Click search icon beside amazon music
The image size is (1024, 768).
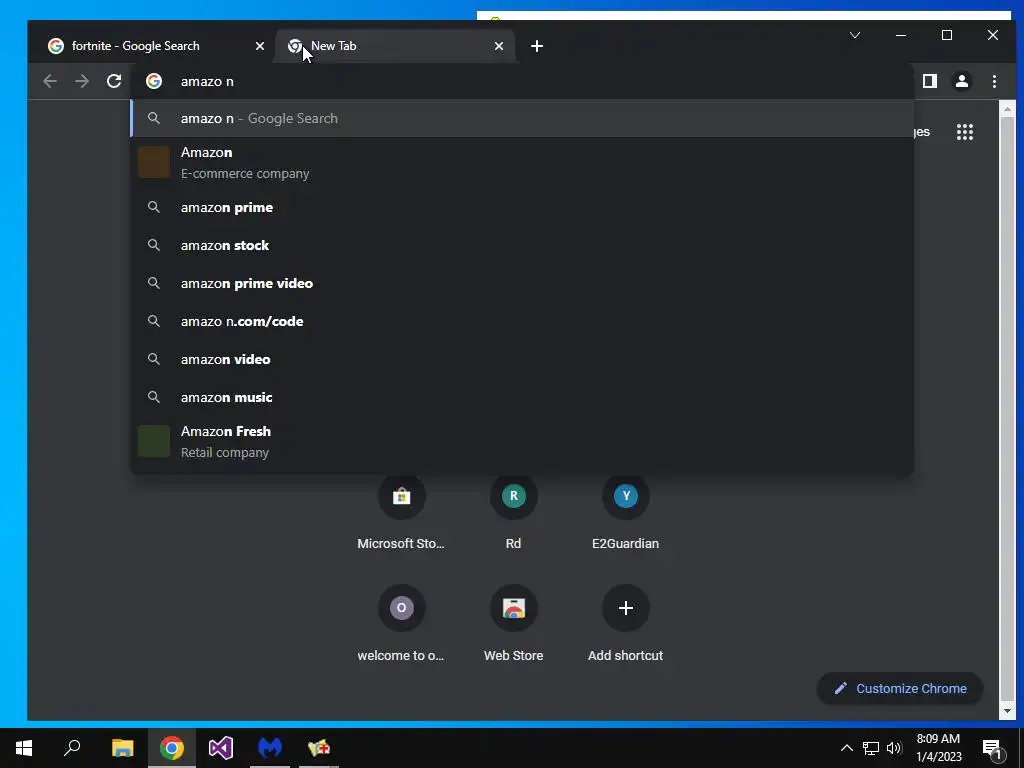[154, 397]
